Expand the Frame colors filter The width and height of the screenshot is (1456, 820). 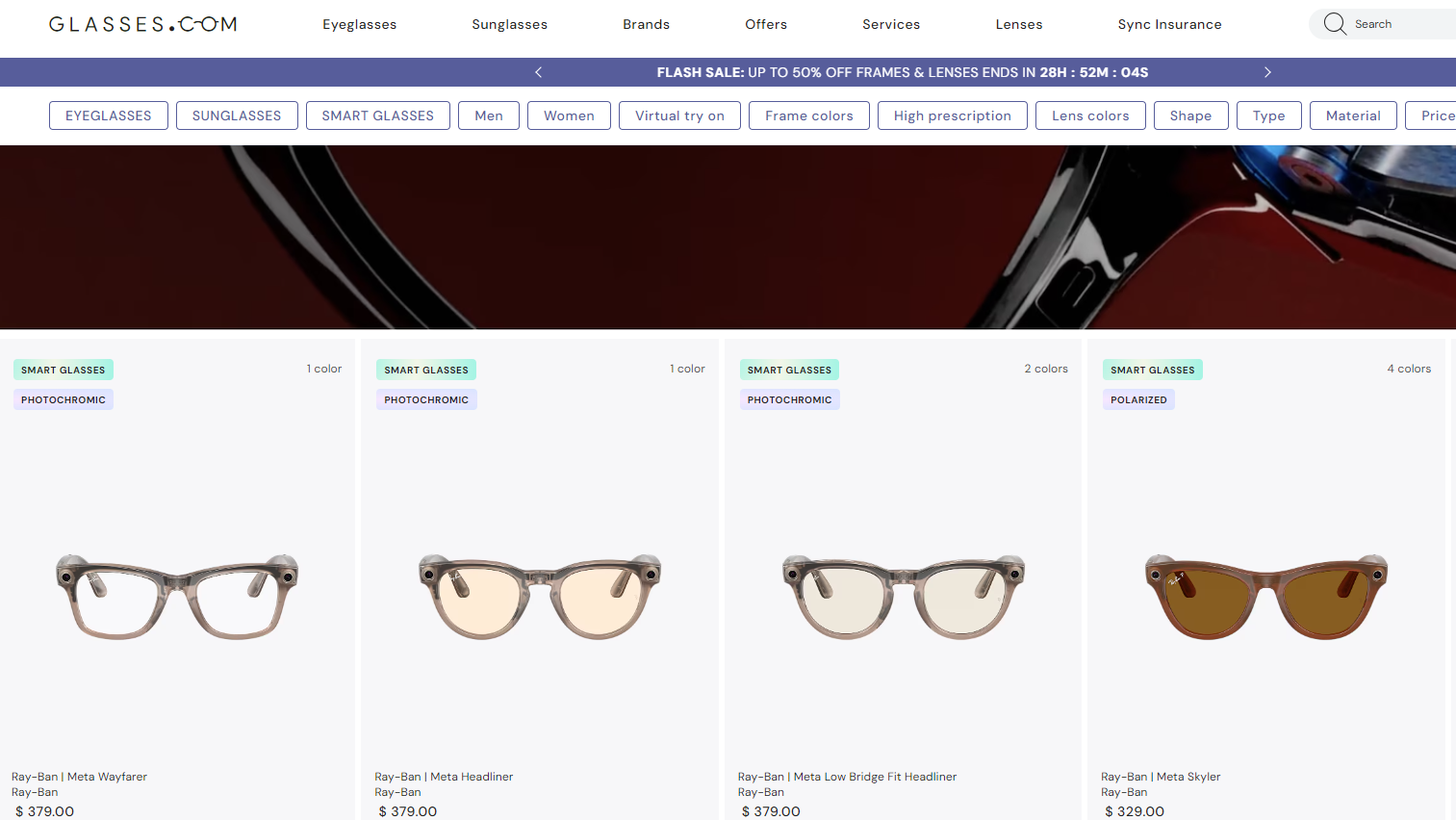tap(809, 115)
